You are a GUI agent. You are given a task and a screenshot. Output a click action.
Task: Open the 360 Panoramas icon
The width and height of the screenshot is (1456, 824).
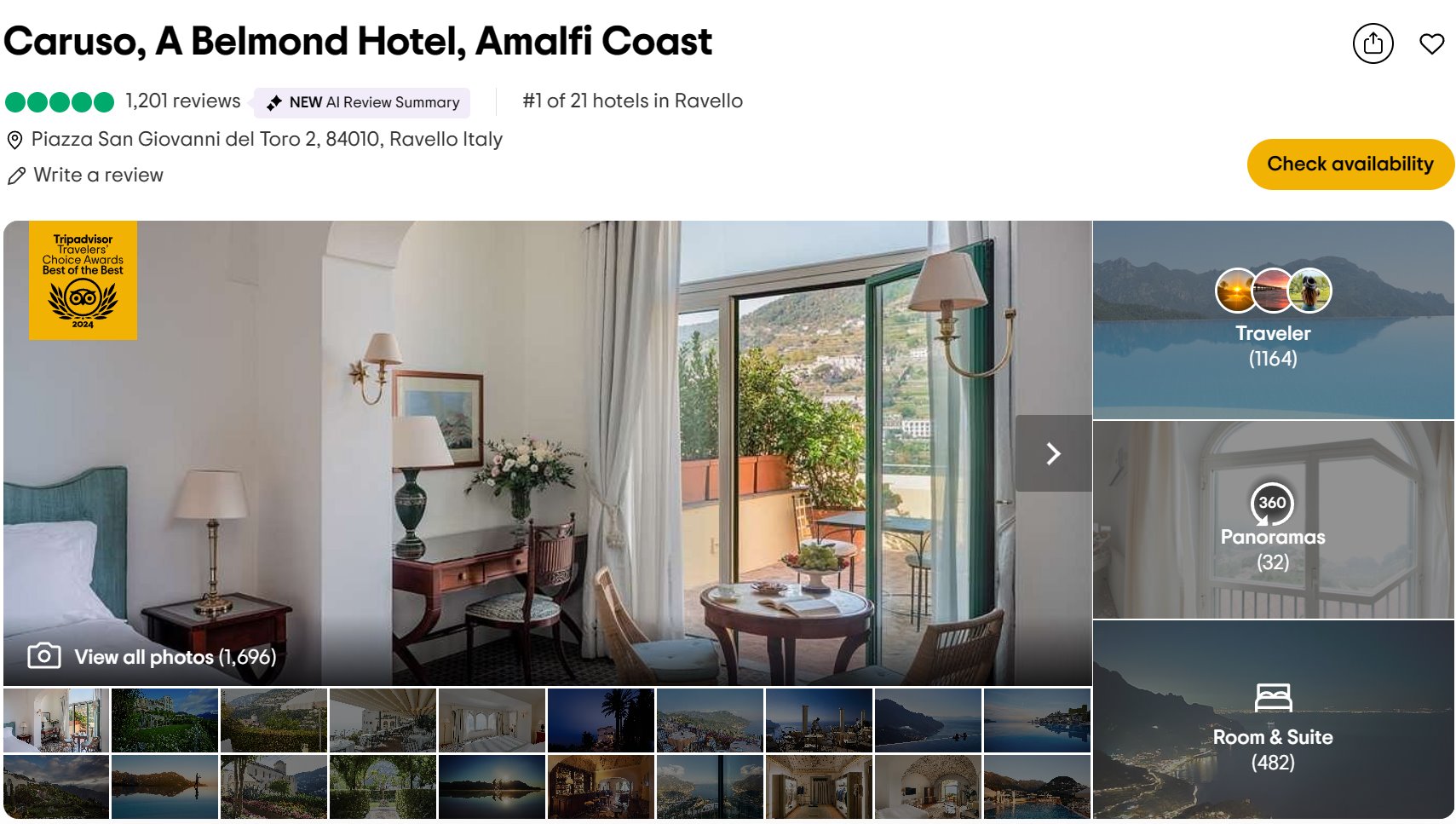click(x=1272, y=503)
